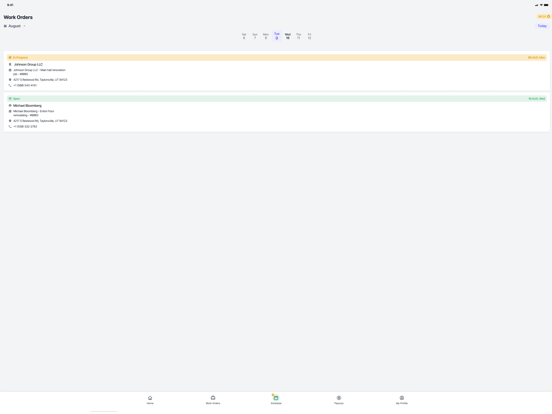
Task: Click the orange date label on In Progress bar
Action: (536, 57)
